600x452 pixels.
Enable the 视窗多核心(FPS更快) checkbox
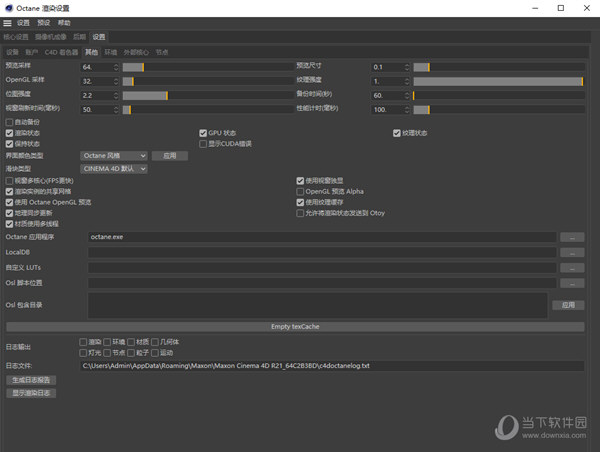10,181
